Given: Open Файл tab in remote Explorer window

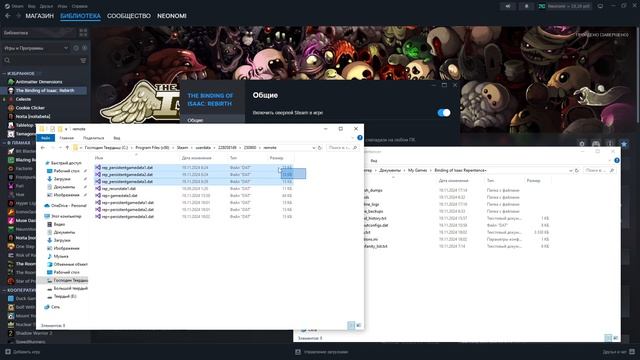Looking at the screenshot, I should (x=46, y=138).
